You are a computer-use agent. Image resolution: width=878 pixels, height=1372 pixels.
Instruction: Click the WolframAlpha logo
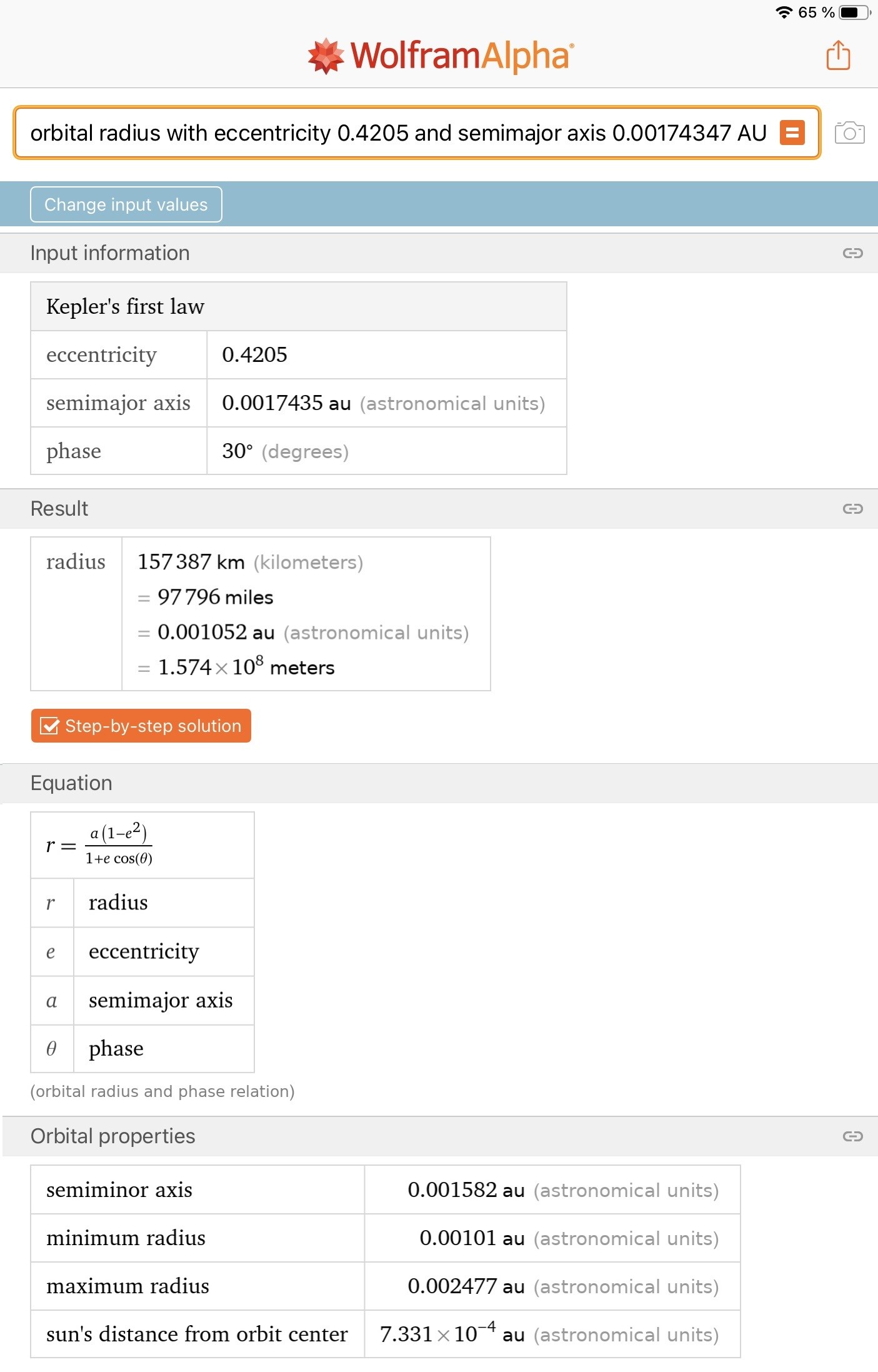(x=440, y=56)
